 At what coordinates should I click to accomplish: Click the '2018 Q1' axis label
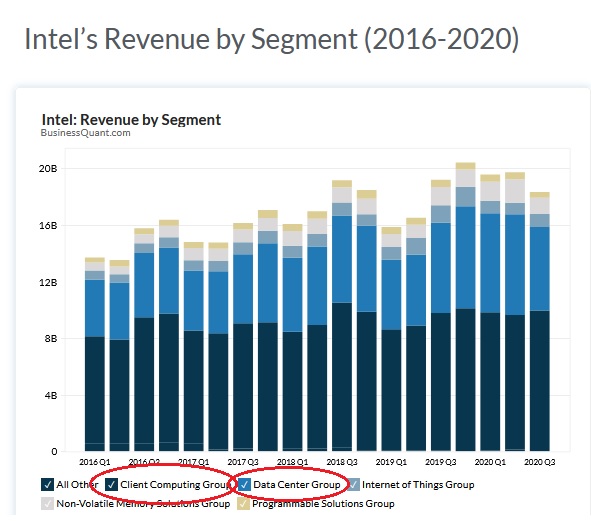(x=292, y=462)
